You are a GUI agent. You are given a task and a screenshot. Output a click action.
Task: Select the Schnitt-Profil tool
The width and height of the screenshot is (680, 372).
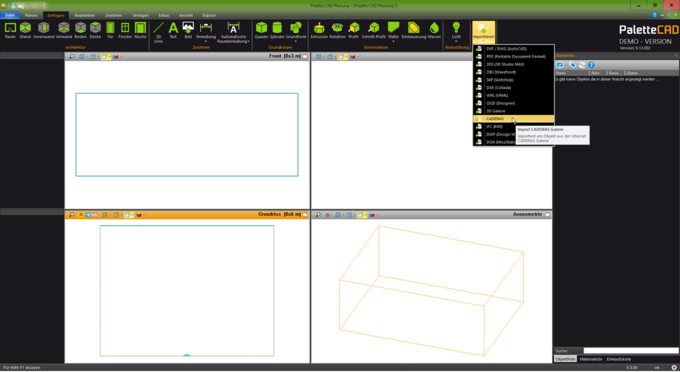pos(373,30)
